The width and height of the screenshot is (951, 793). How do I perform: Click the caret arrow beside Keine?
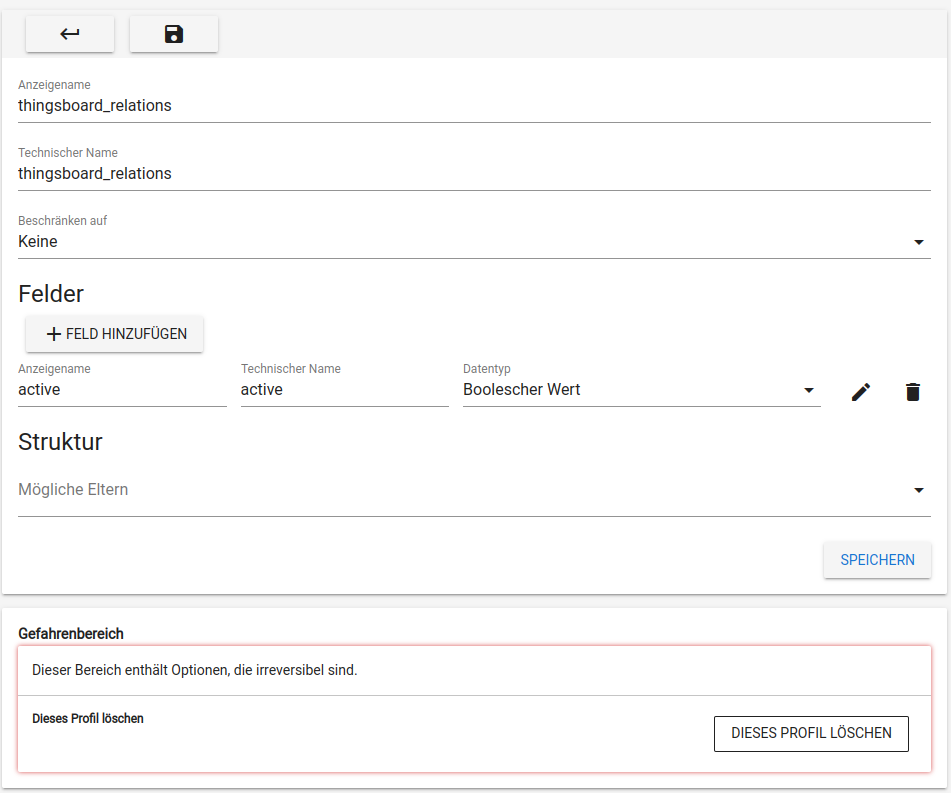[x=918, y=241]
